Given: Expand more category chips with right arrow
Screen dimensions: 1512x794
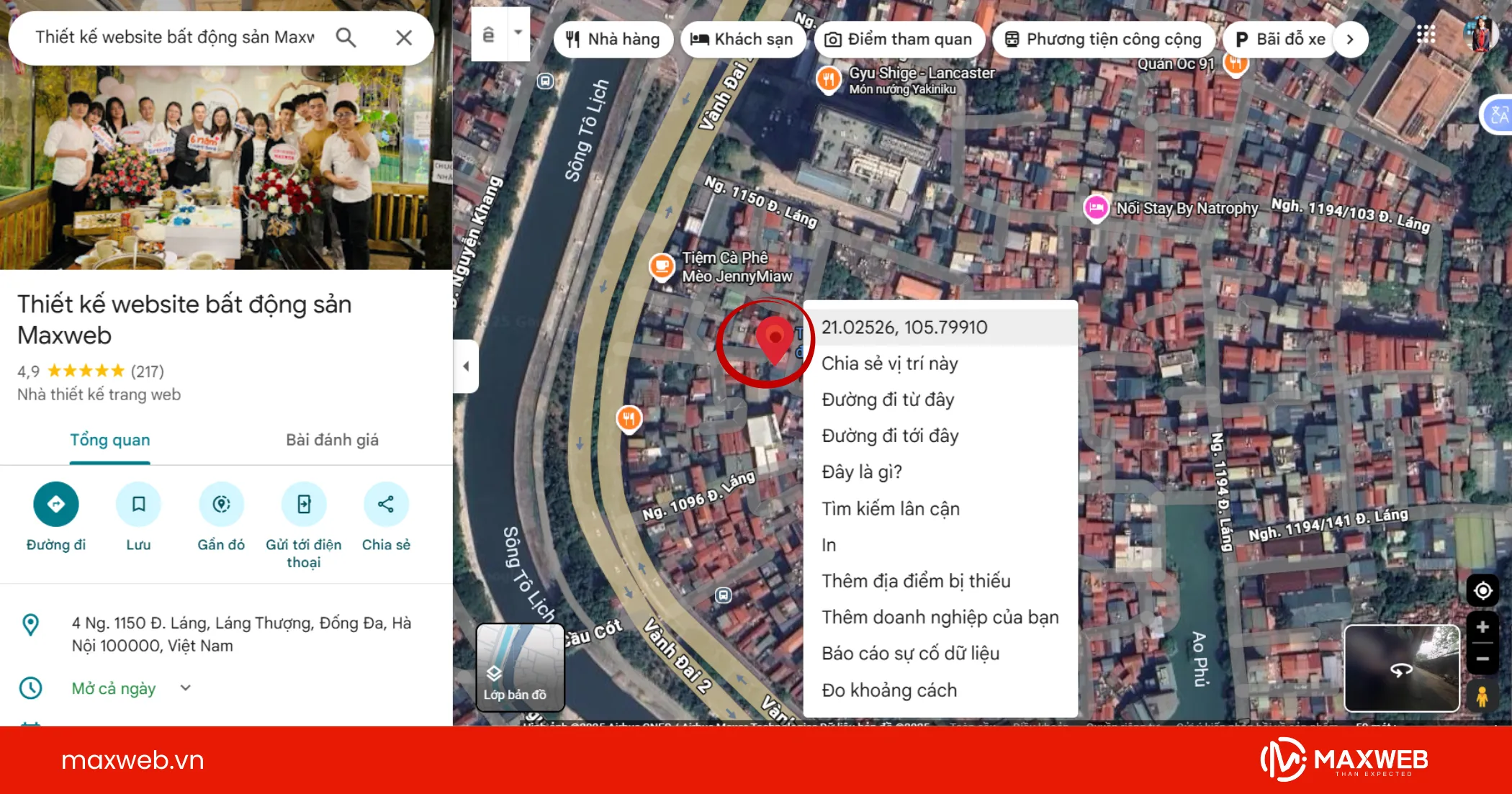Looking at the screenshot, I should (x=1350, y=40).
